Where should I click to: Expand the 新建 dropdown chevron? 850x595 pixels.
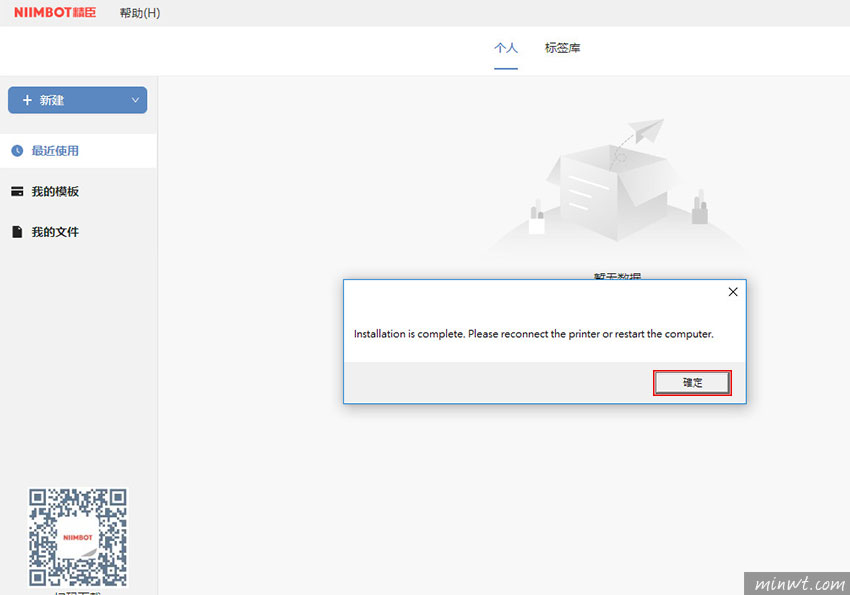tap(135, 100)
